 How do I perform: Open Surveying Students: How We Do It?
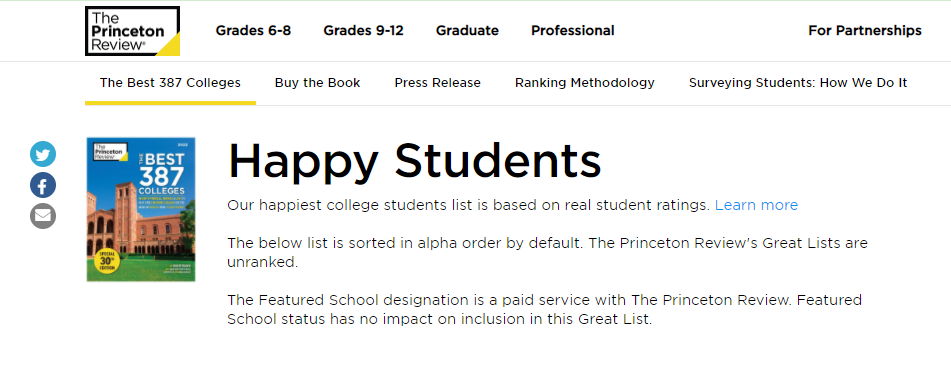coord(798,83)
